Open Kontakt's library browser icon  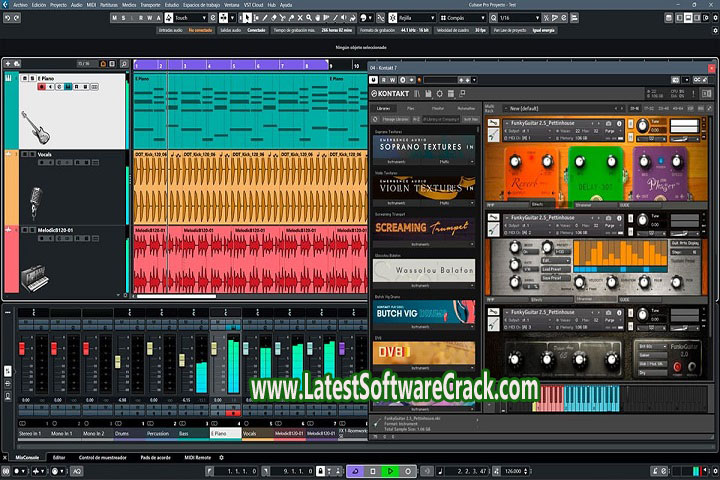pyautogui.click(x=417, y=94)
